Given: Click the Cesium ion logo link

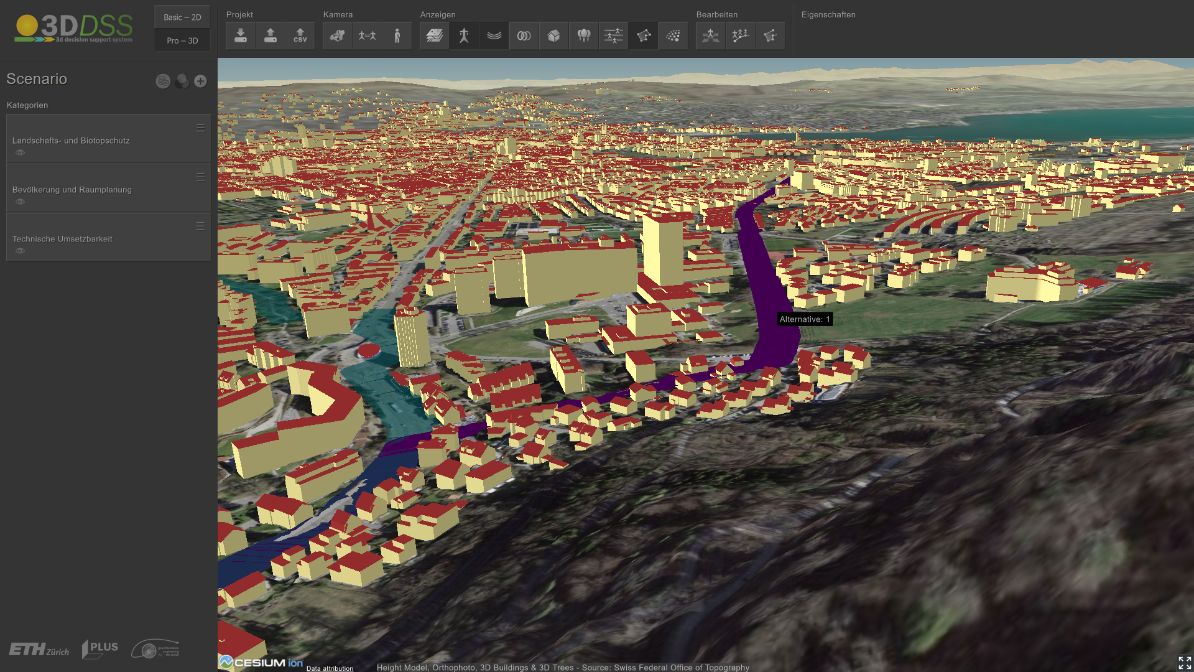Looking at the screenshot, I should tap(261, 662).
